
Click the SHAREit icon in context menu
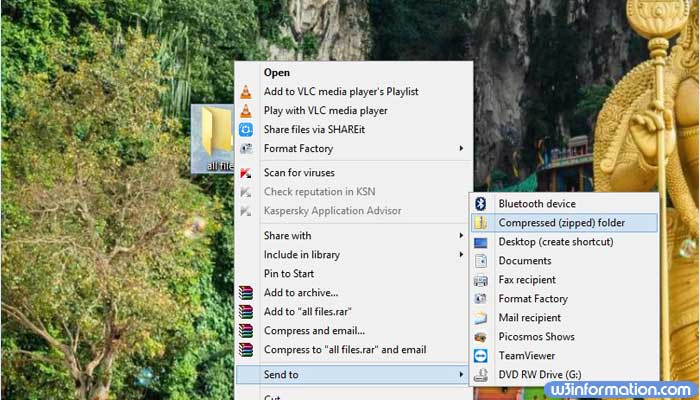click(246, 130)
